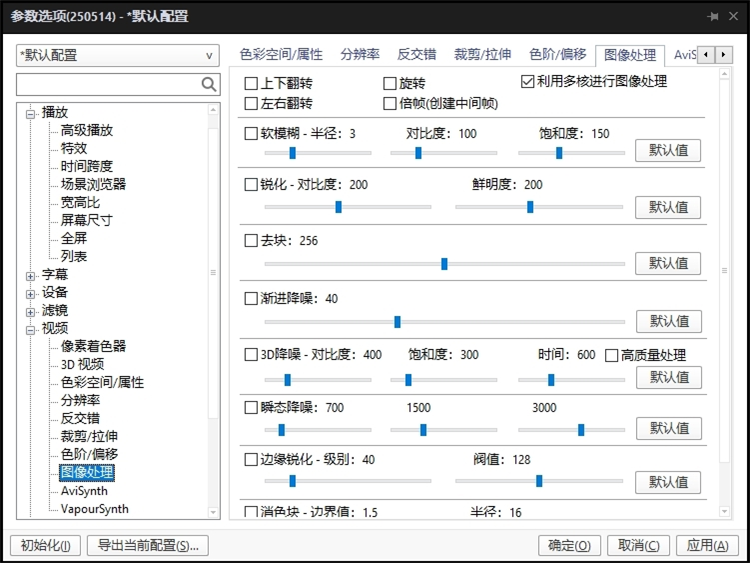Reset 软模糊 row with 默认值 button

pos(668,151)
